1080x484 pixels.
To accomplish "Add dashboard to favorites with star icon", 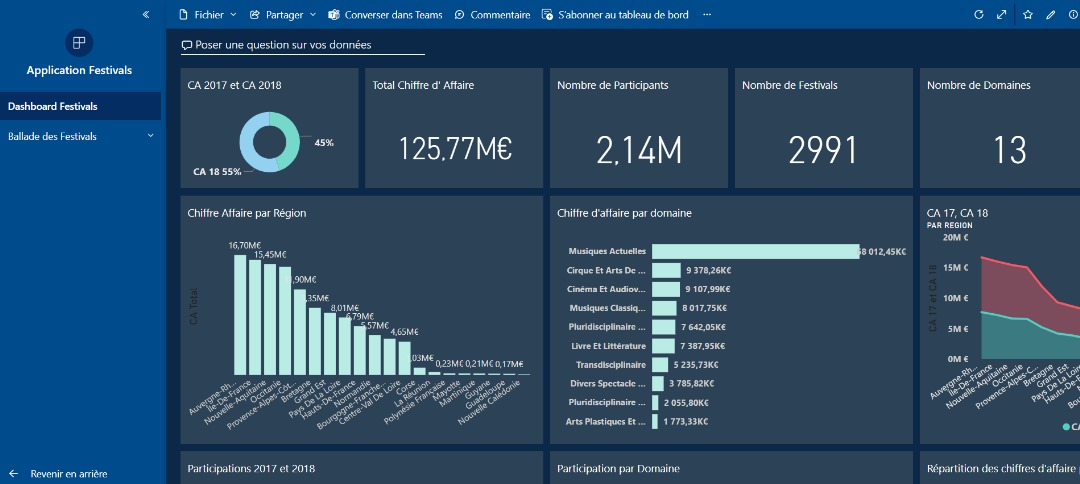I will (1028, 15).
